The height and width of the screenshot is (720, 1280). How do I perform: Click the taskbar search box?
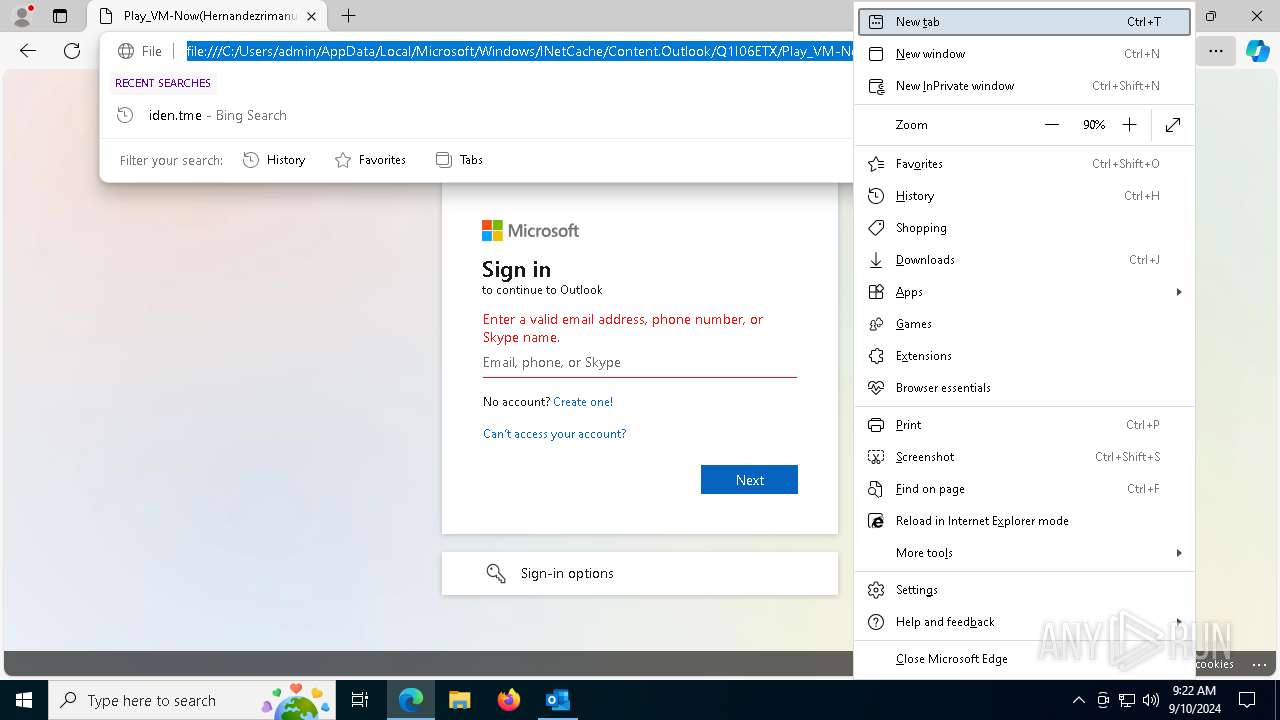click(x=192, y=700)
